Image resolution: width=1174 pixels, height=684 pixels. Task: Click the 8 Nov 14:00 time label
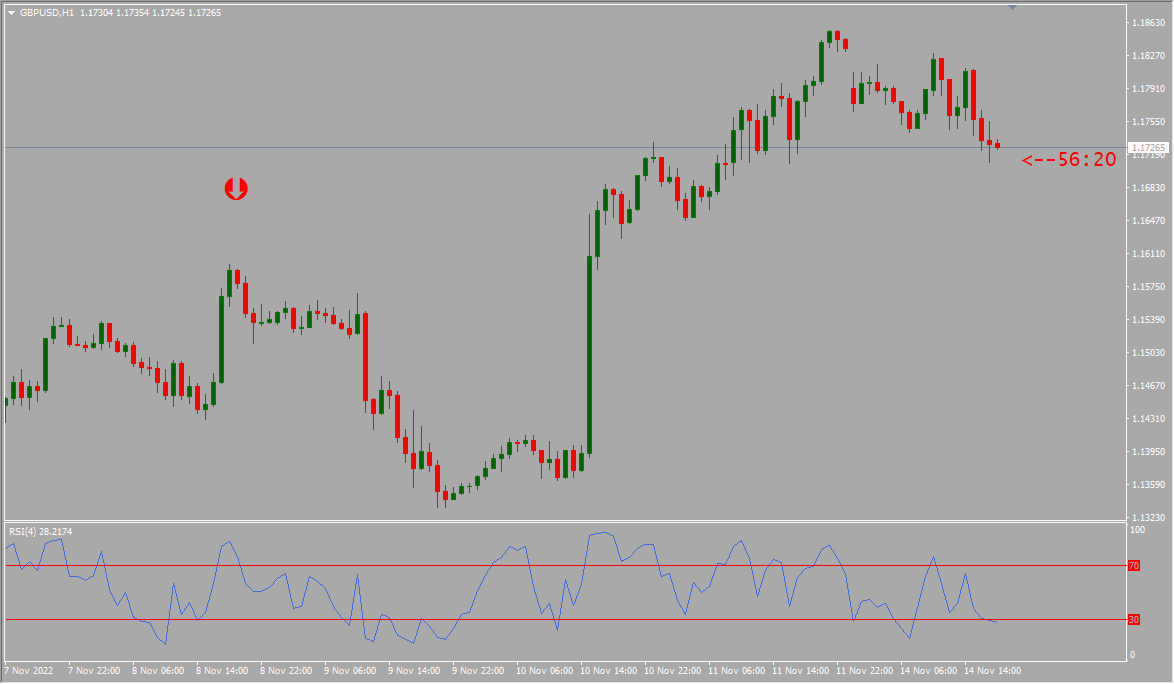222,671
